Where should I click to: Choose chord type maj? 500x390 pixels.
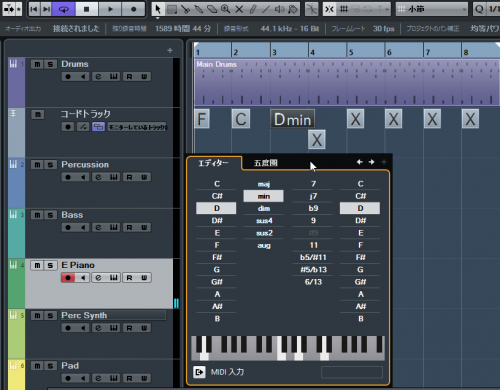click(264, 184)
